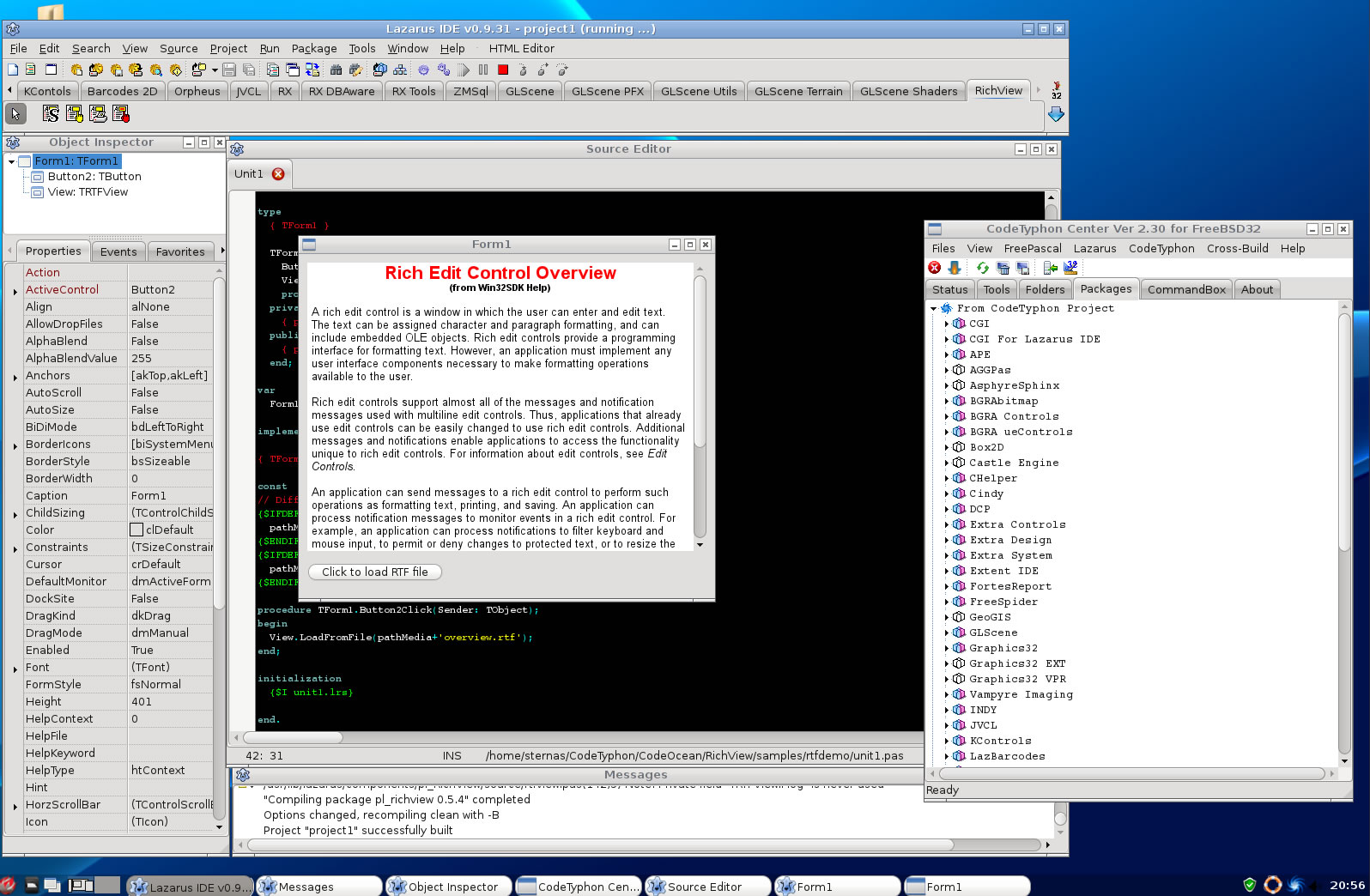Expand the Font property

pyautogui.click(x=15, y=669)
